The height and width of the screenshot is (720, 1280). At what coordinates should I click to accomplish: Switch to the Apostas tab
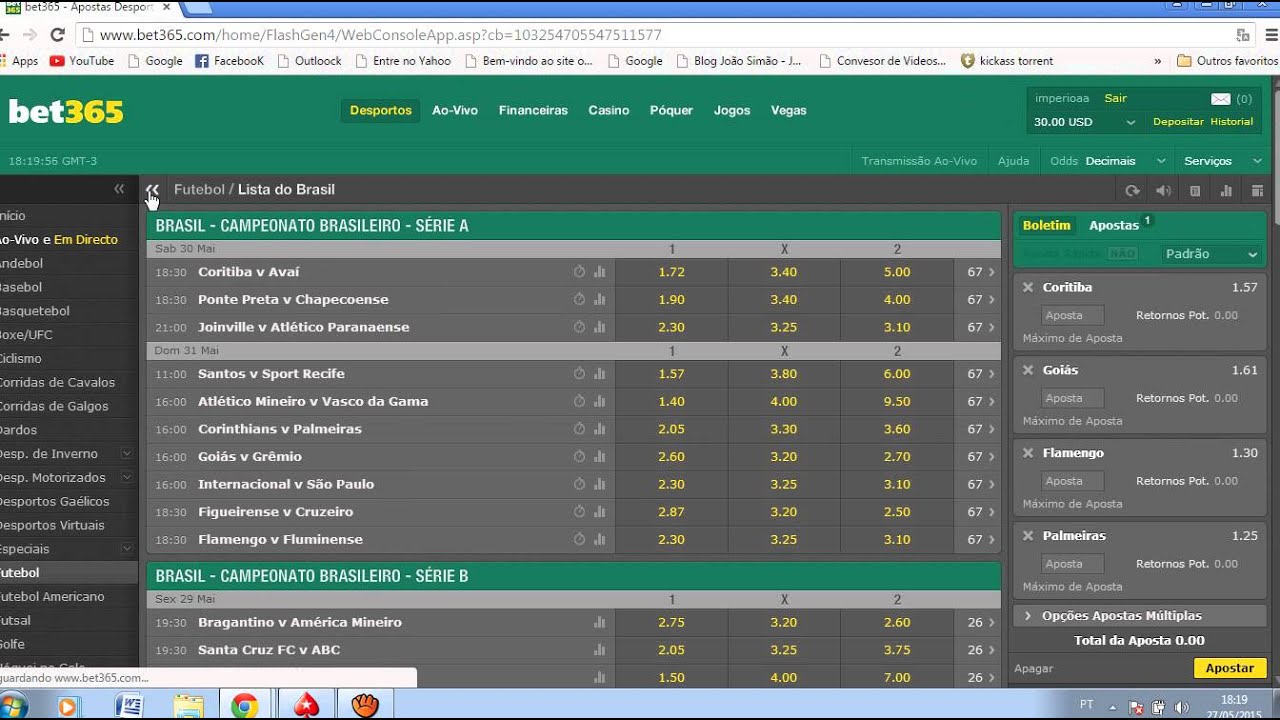pyautogui.click(x=1114, y=226)
